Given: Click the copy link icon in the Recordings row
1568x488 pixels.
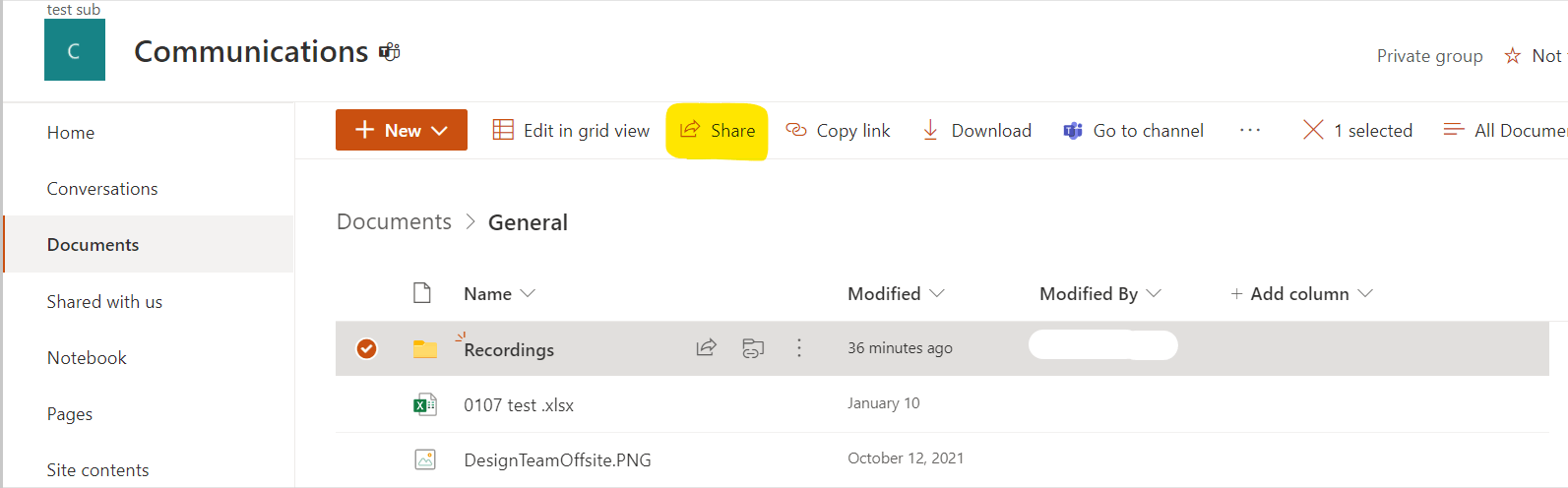Looking at the screenshot, I should [753, 348].
